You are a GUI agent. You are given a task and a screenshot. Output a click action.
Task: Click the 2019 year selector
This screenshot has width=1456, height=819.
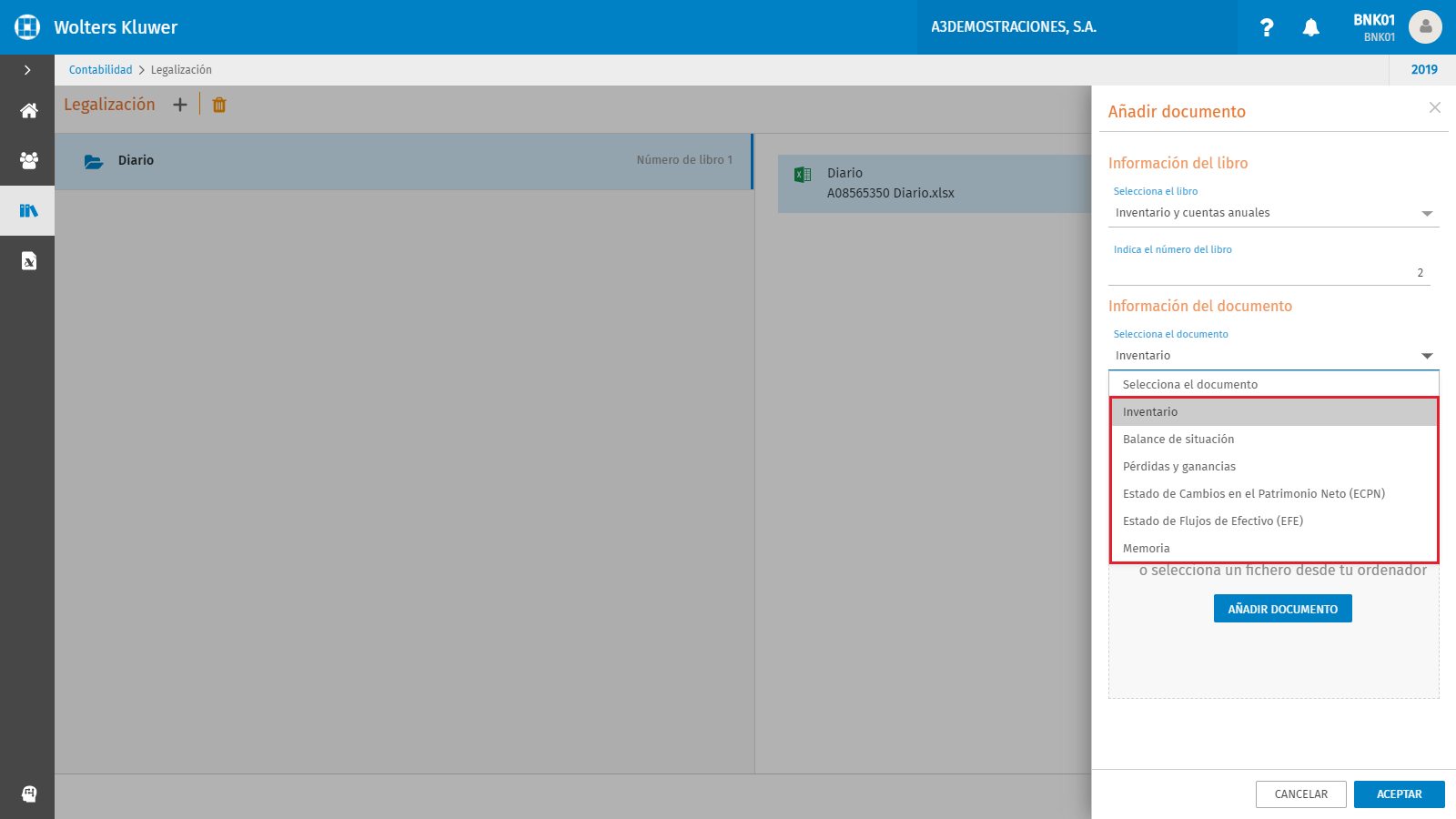(x=1424, y=70)
